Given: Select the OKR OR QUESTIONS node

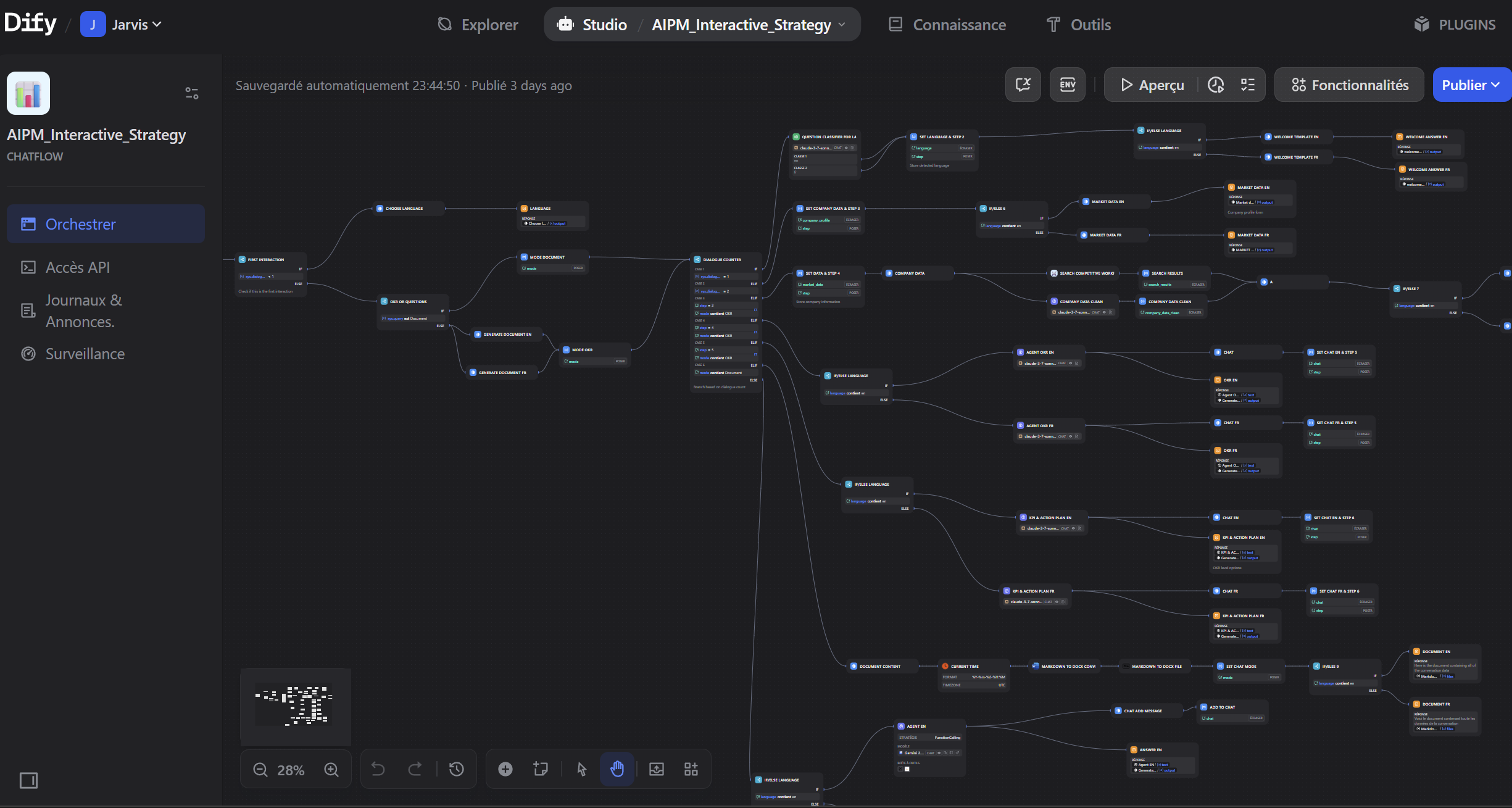Looking at the screenshot, I should pos(413,313).
